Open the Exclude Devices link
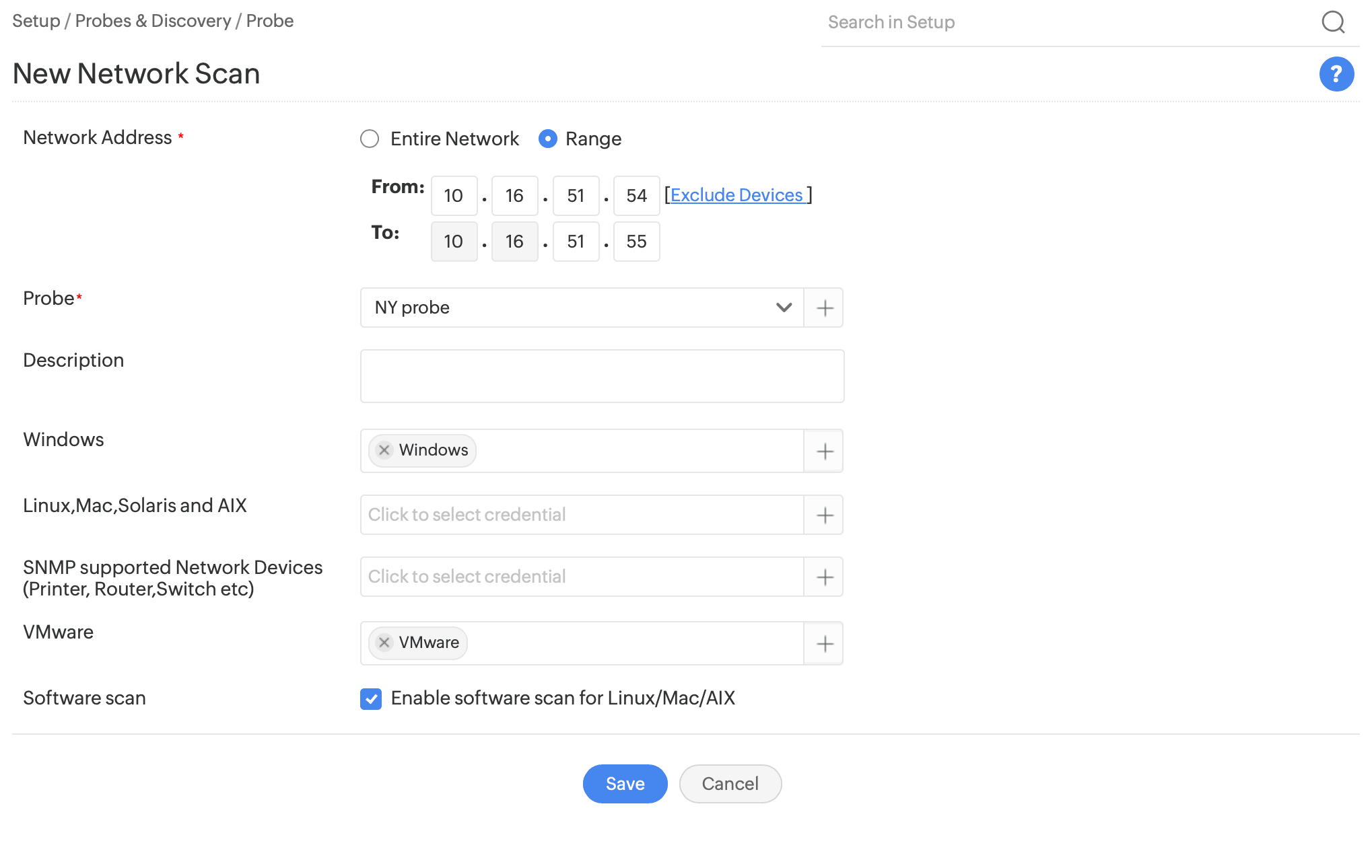The image size is (1372, 868). (x=737, y=195)
